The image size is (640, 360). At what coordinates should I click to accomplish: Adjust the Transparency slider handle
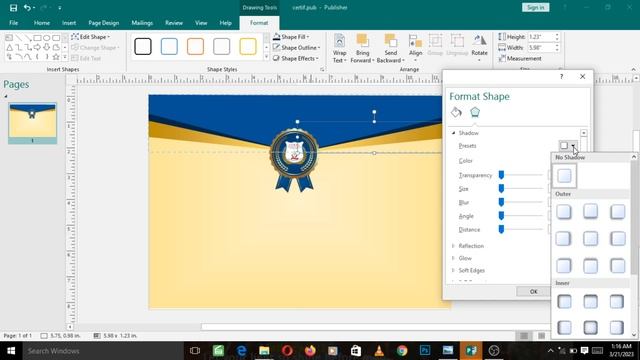point(501,175)
